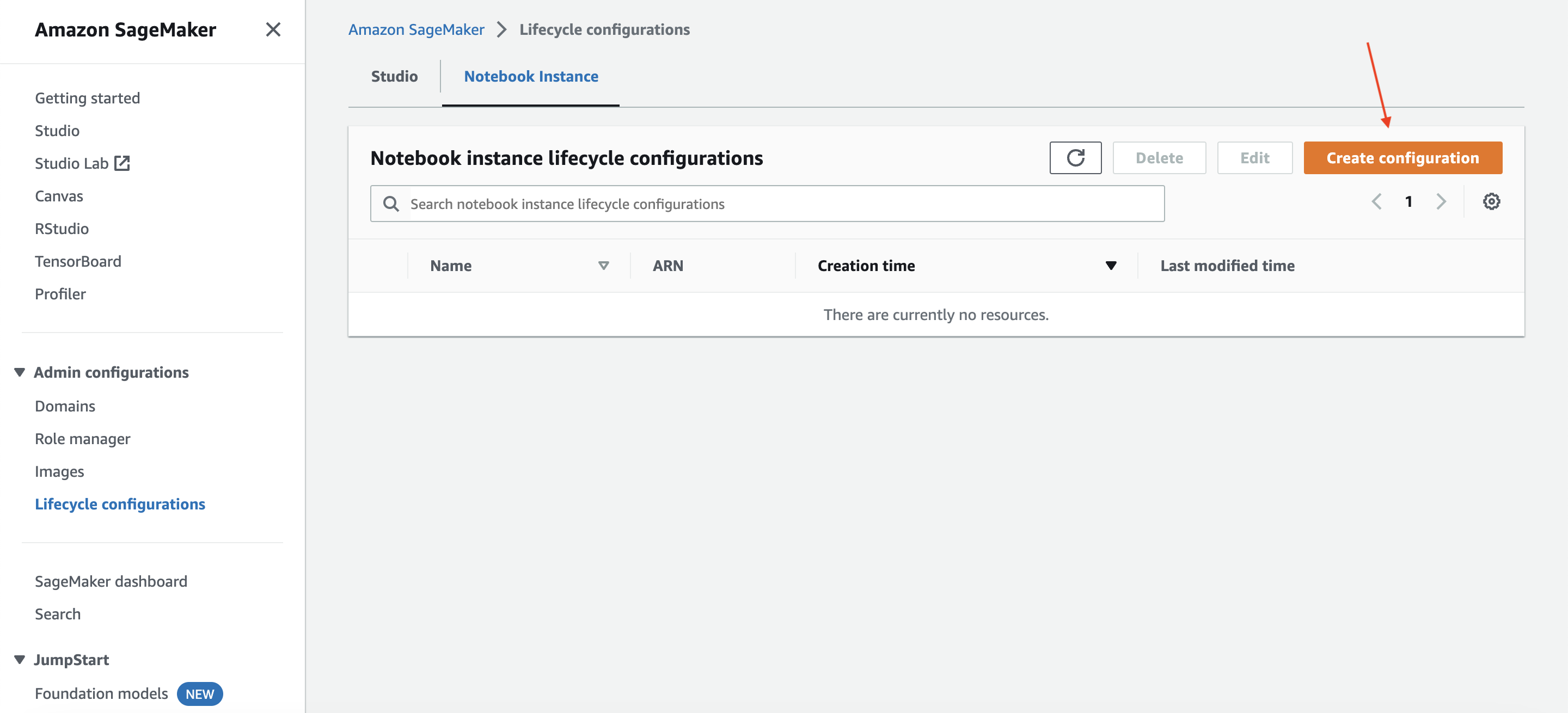Image resolution: width=1568 pixels, height=713 pixels.
Task: Select page 1 in pagination
Action: point(1408,201)
